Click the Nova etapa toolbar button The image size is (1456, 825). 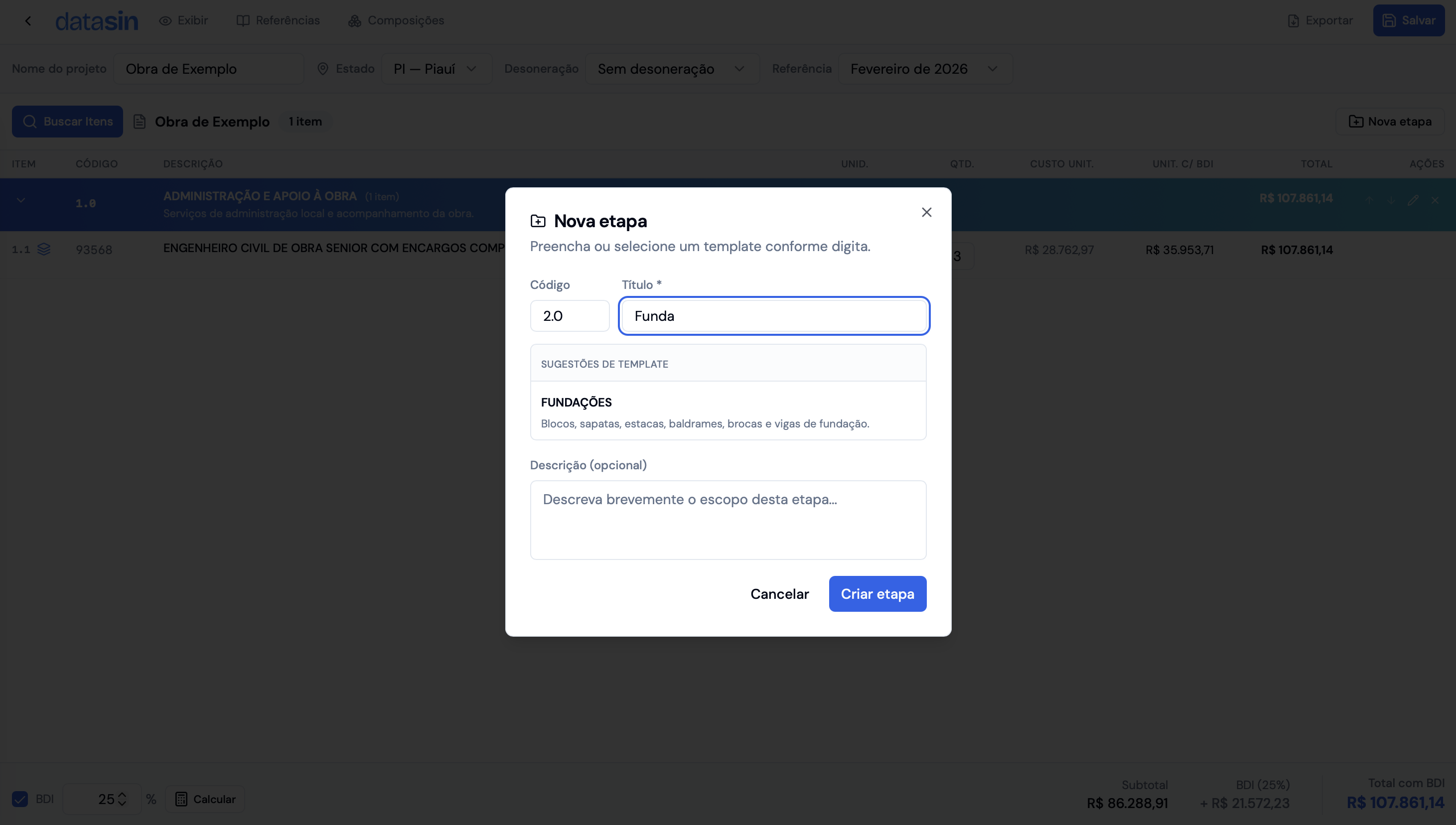1390,121
